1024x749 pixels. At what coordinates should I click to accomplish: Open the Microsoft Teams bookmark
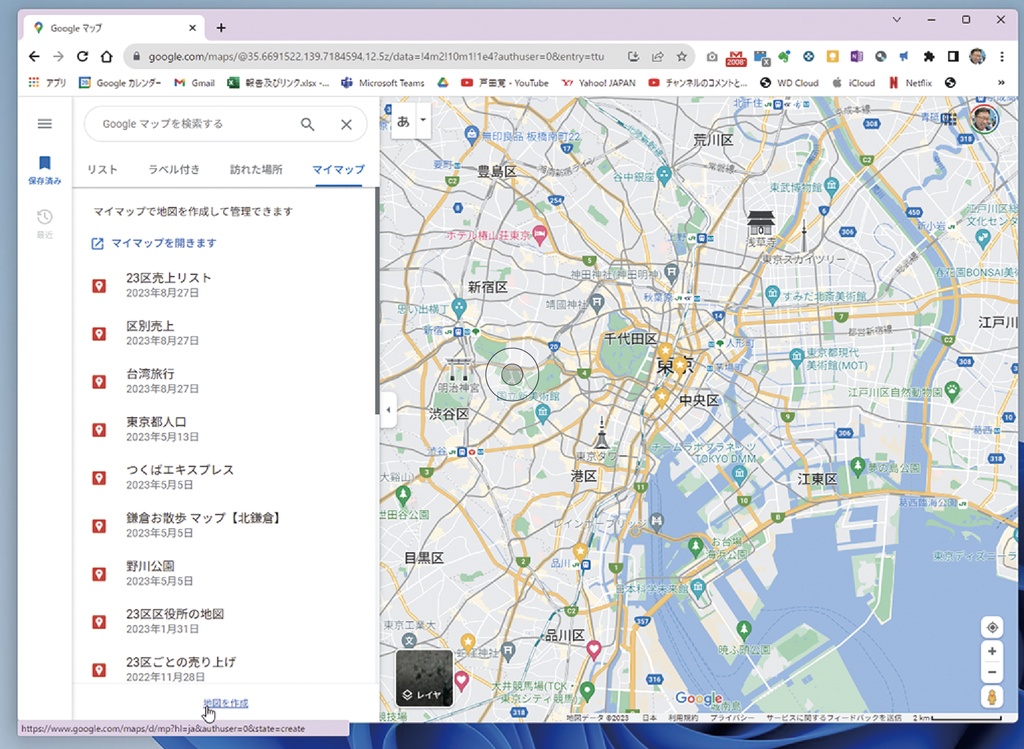tap(383, 83)
